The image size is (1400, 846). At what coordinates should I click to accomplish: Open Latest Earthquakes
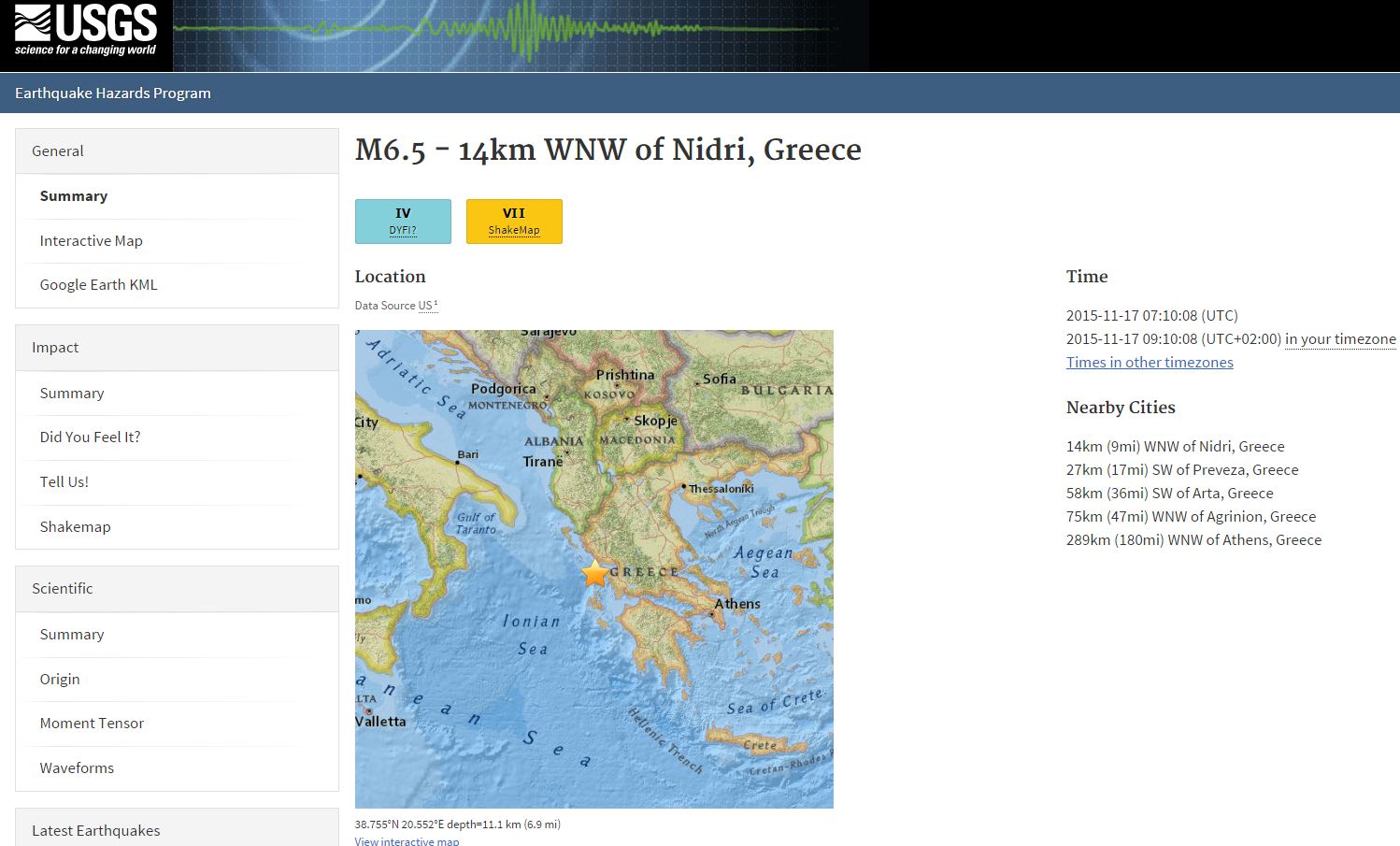(x=95, y=830)
